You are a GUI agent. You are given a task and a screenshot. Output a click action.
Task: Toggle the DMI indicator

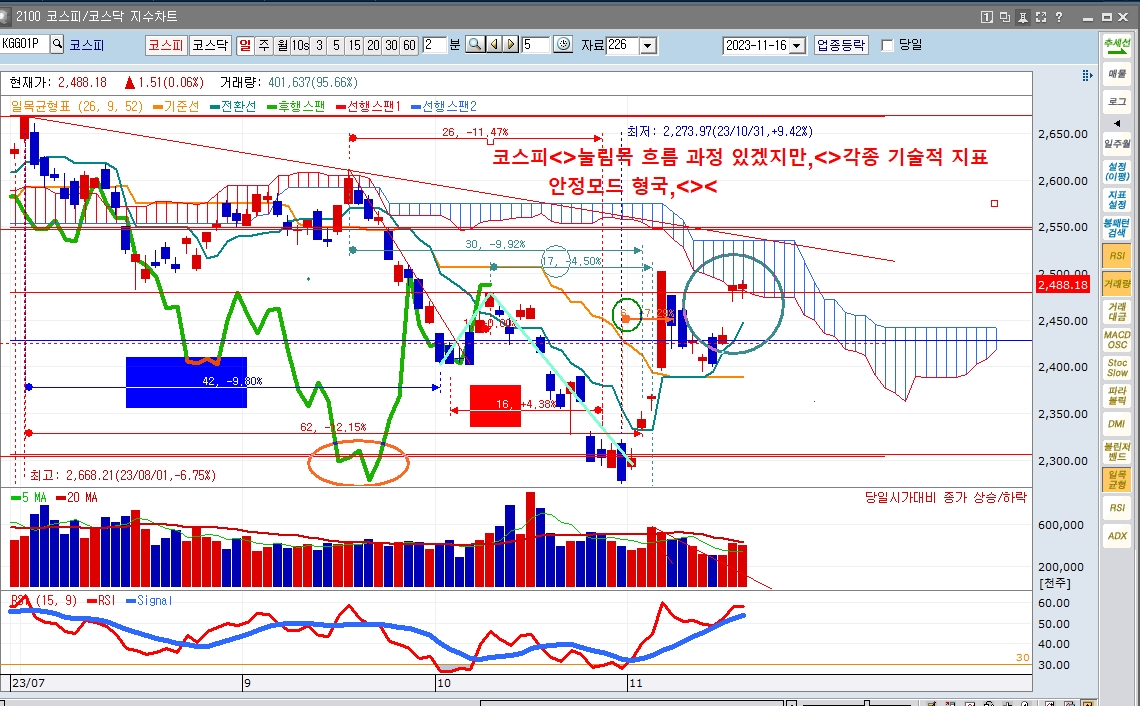pos(1117,423)
